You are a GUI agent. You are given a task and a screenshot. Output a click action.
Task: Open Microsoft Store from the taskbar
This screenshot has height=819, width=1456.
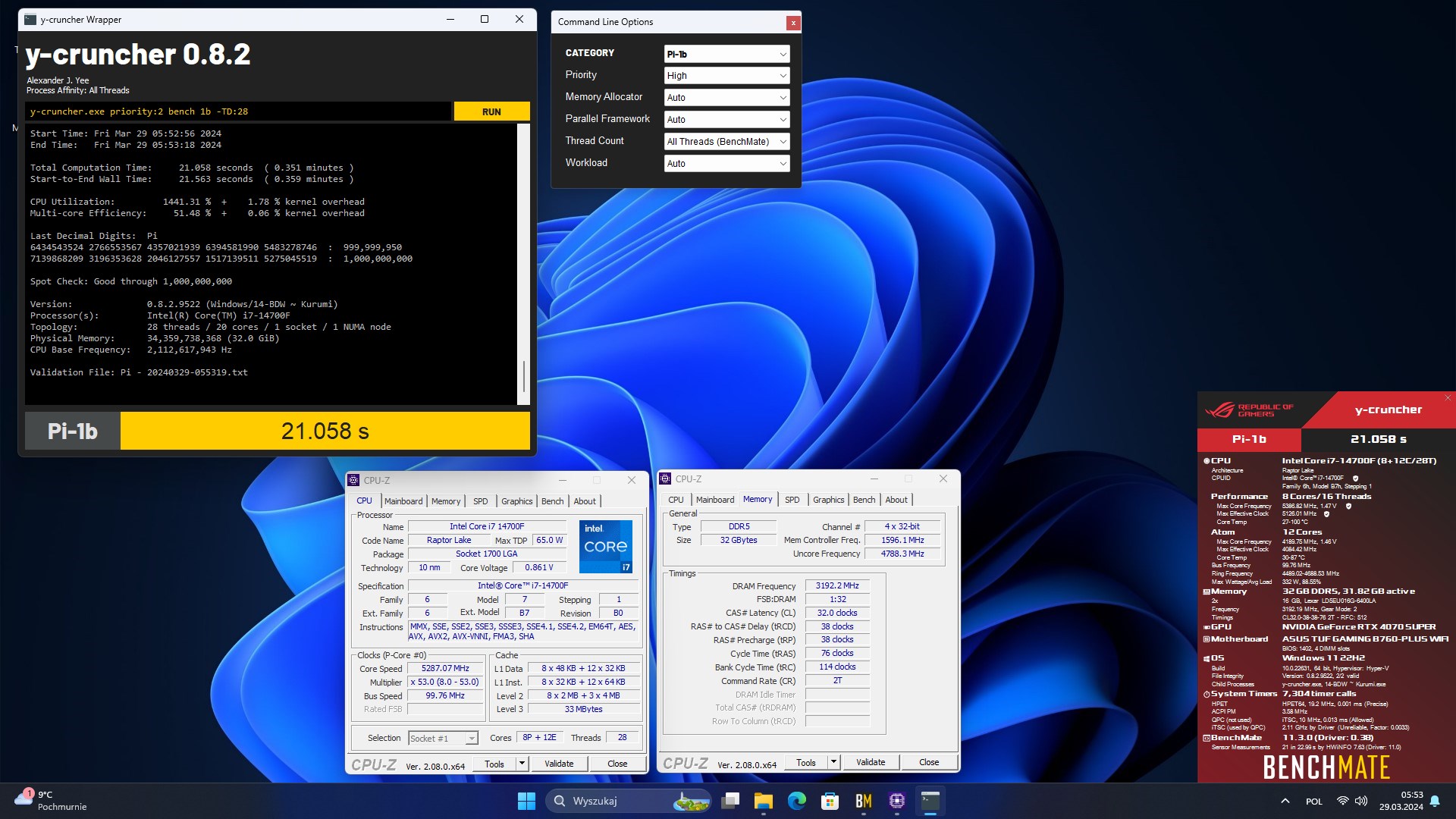(830, 801)
